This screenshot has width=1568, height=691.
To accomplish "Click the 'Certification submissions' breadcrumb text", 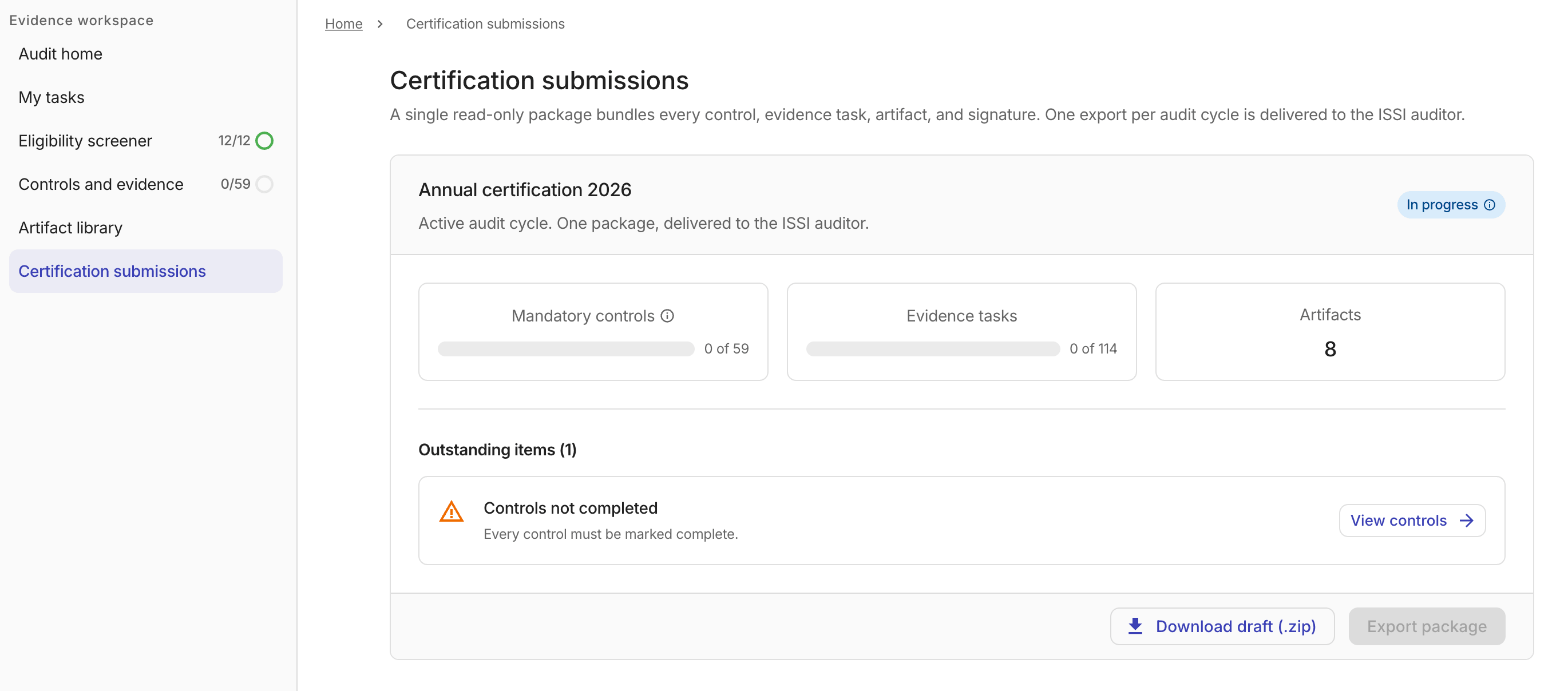I will pos(485,23).
